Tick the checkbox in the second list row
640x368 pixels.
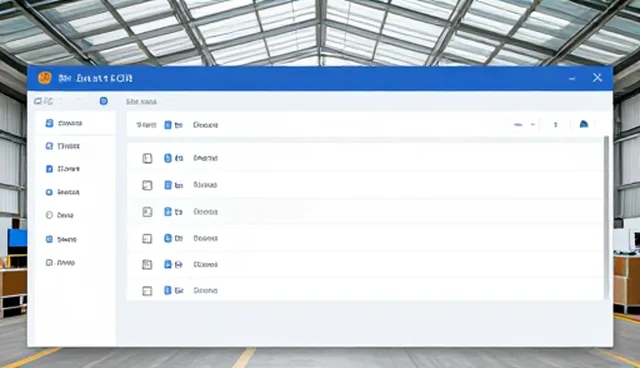(147, 186)
